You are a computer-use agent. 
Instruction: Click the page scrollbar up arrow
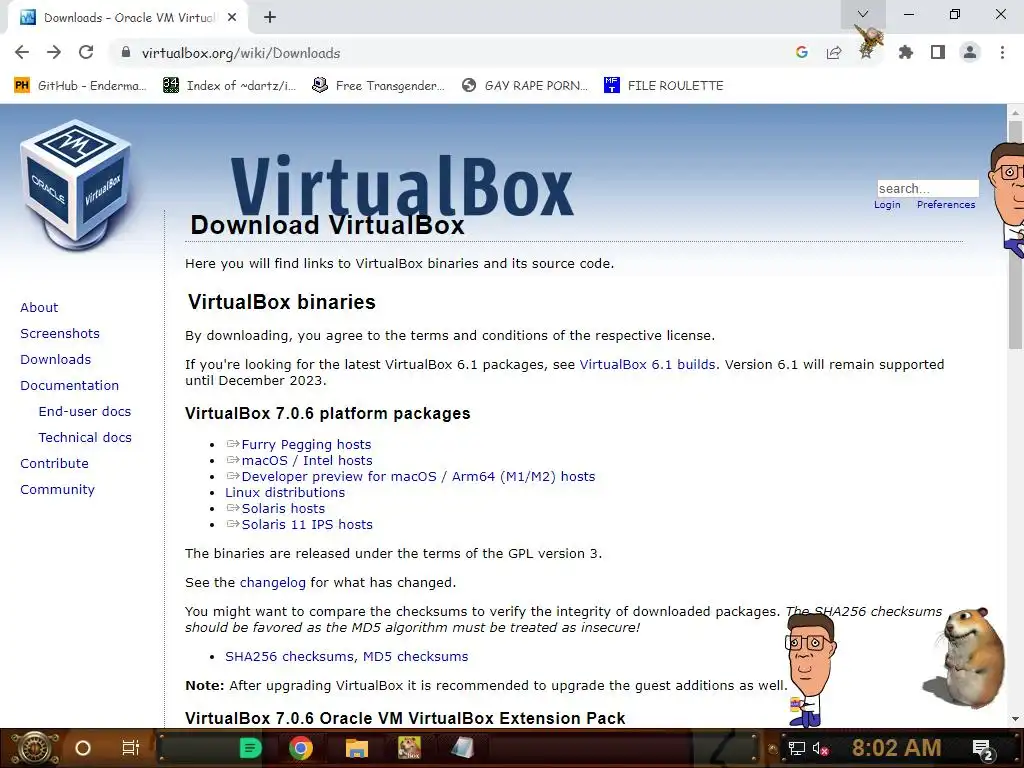tap(1015, 112)
